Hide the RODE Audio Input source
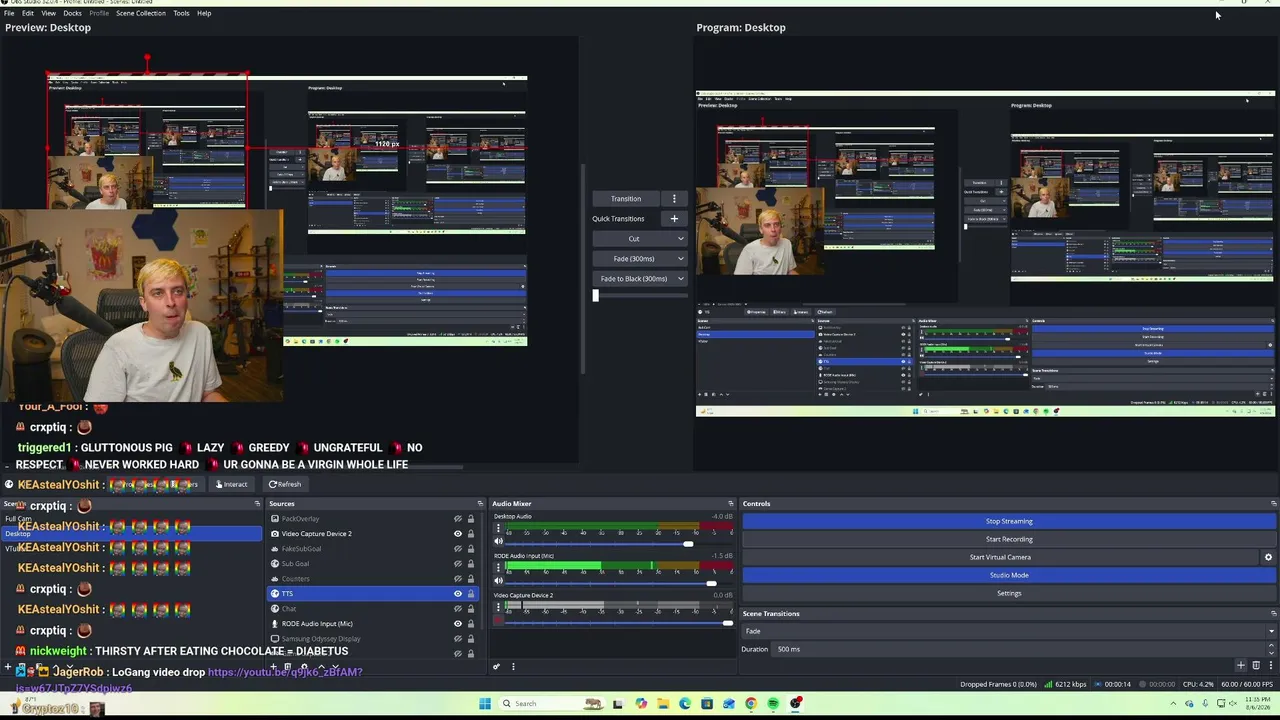Viewport: 1280px width, 720px height. click(x=458, y=624)
